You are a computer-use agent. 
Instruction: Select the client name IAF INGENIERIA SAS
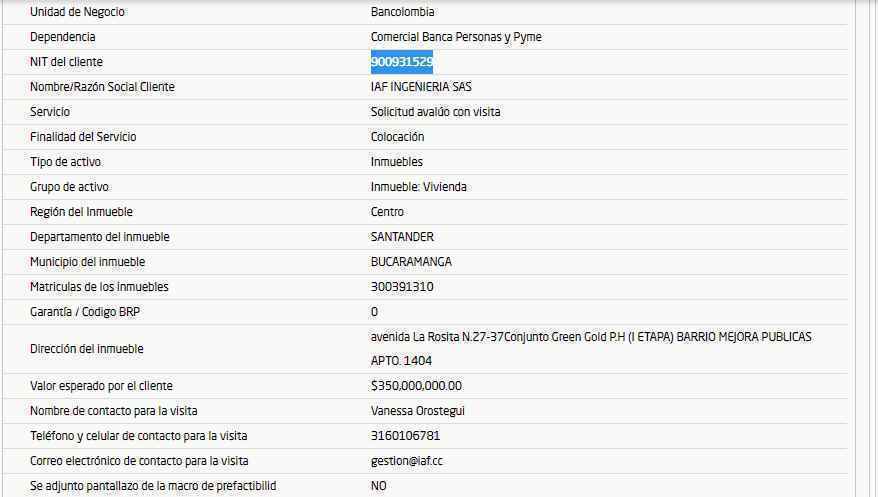point(421,87)
